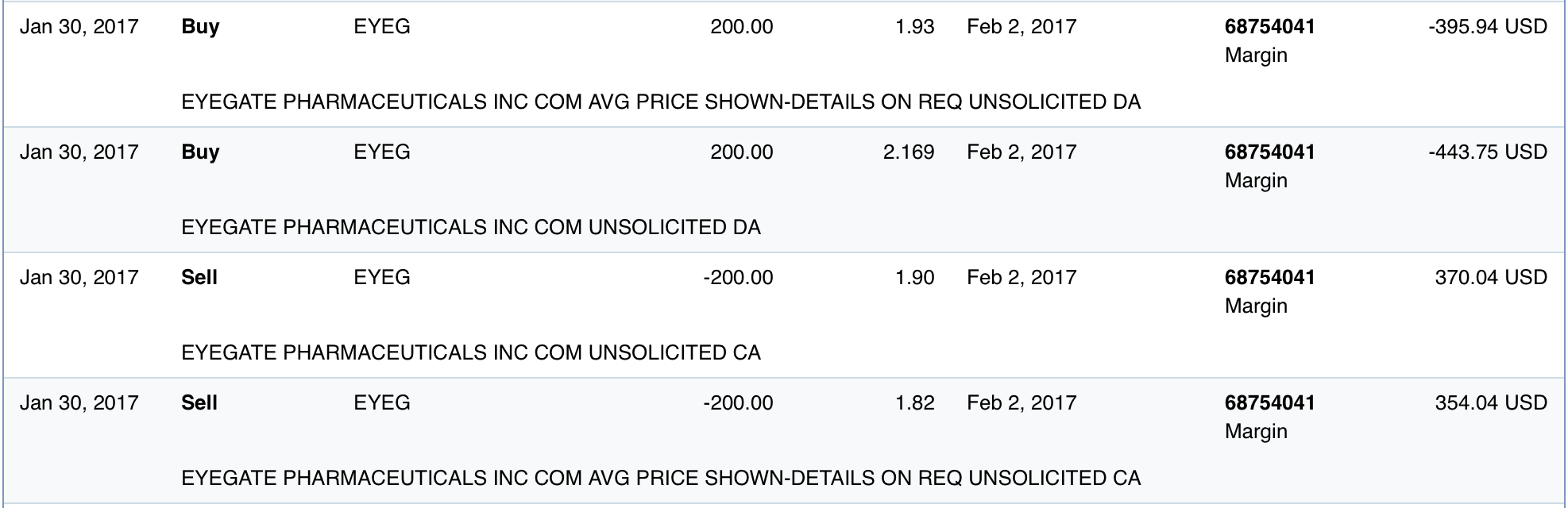Click the first row's Buy label
The width and height of the screenshot is (1568, 508).
(x=200, y=27)
